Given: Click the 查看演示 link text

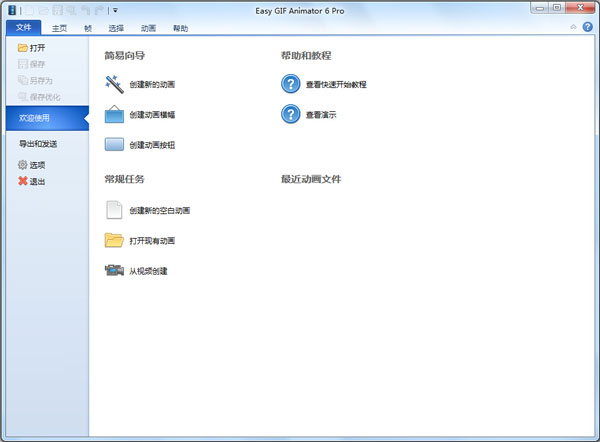Looking at the screenshot, I should pos(321,115).
